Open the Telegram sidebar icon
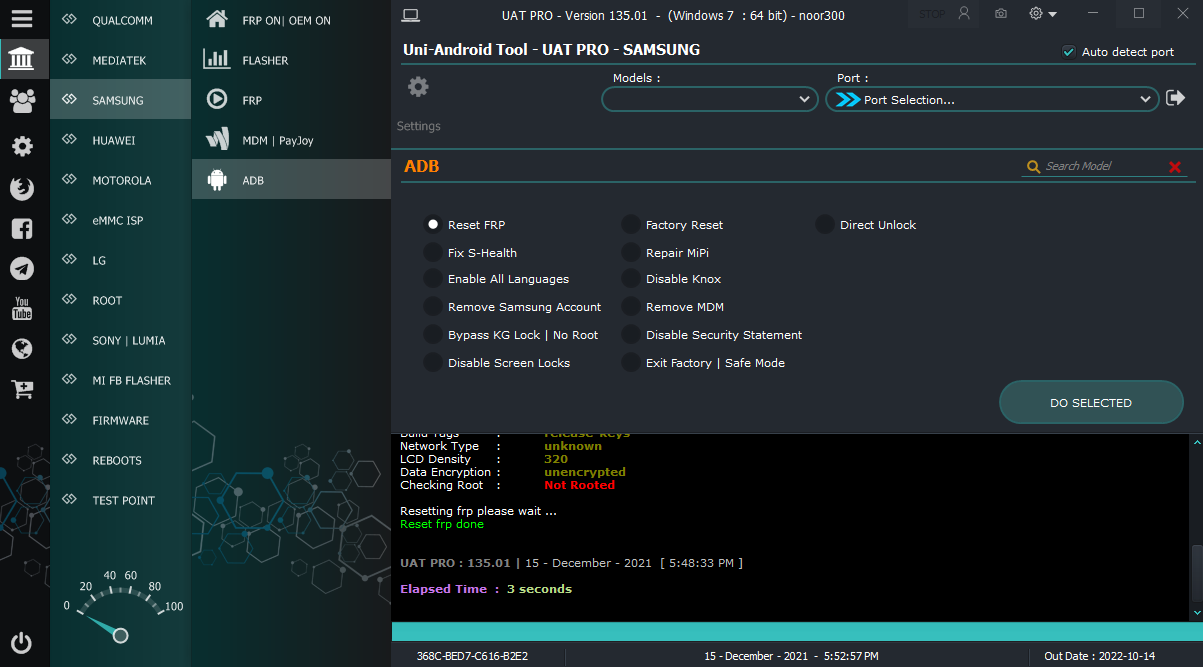 pos(22,269)
